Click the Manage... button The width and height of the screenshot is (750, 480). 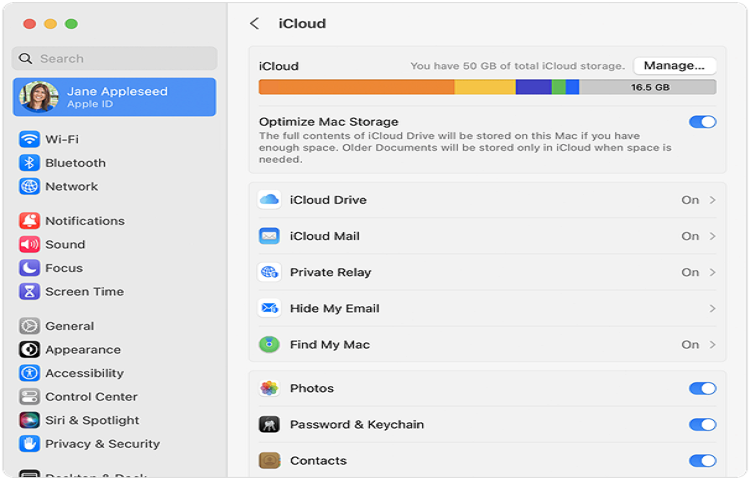click(674, 65)
